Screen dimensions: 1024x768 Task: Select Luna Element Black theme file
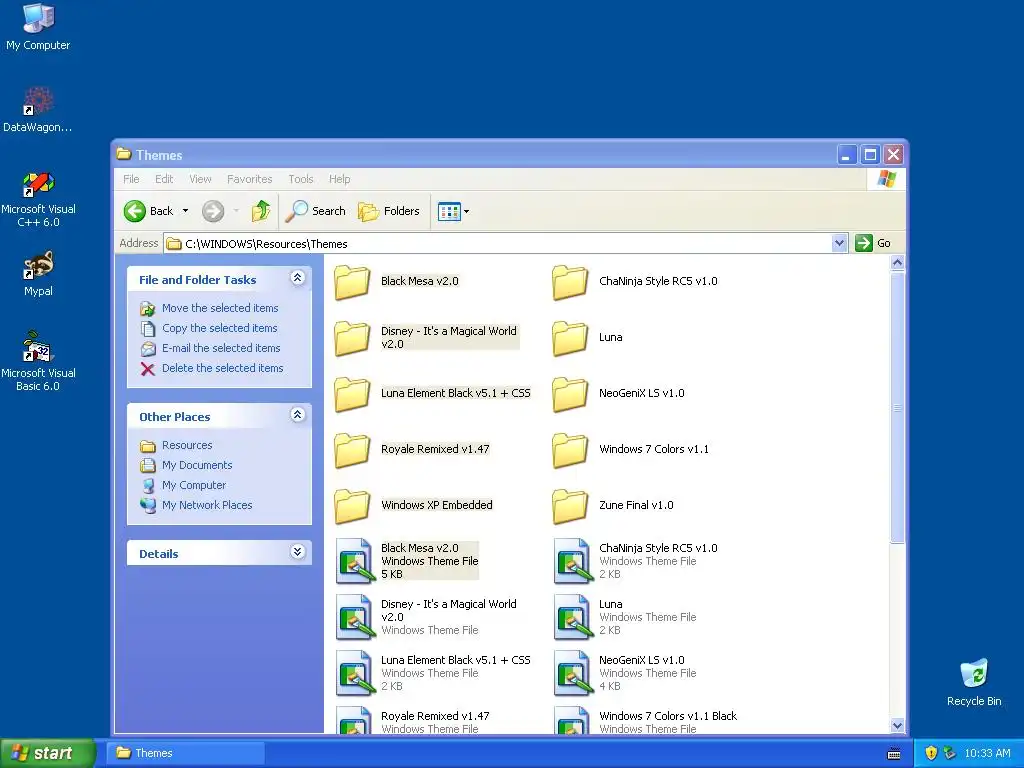433,673
